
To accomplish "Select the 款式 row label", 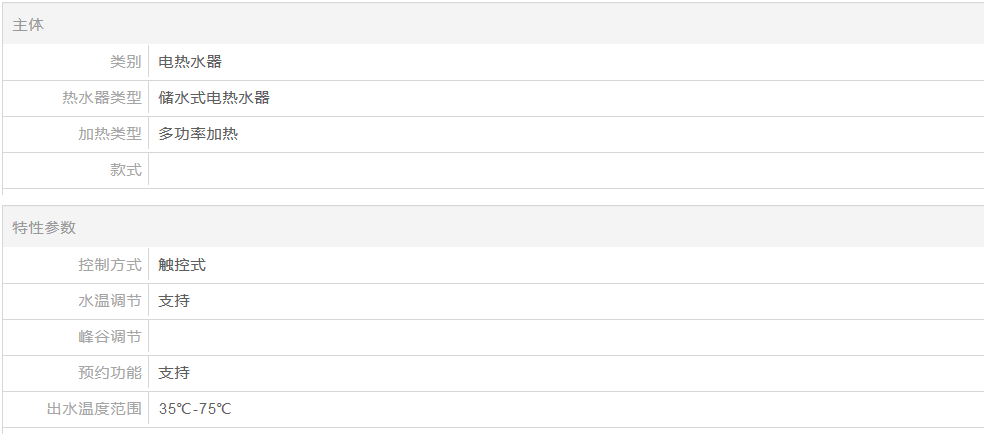I will pos(125,170).
